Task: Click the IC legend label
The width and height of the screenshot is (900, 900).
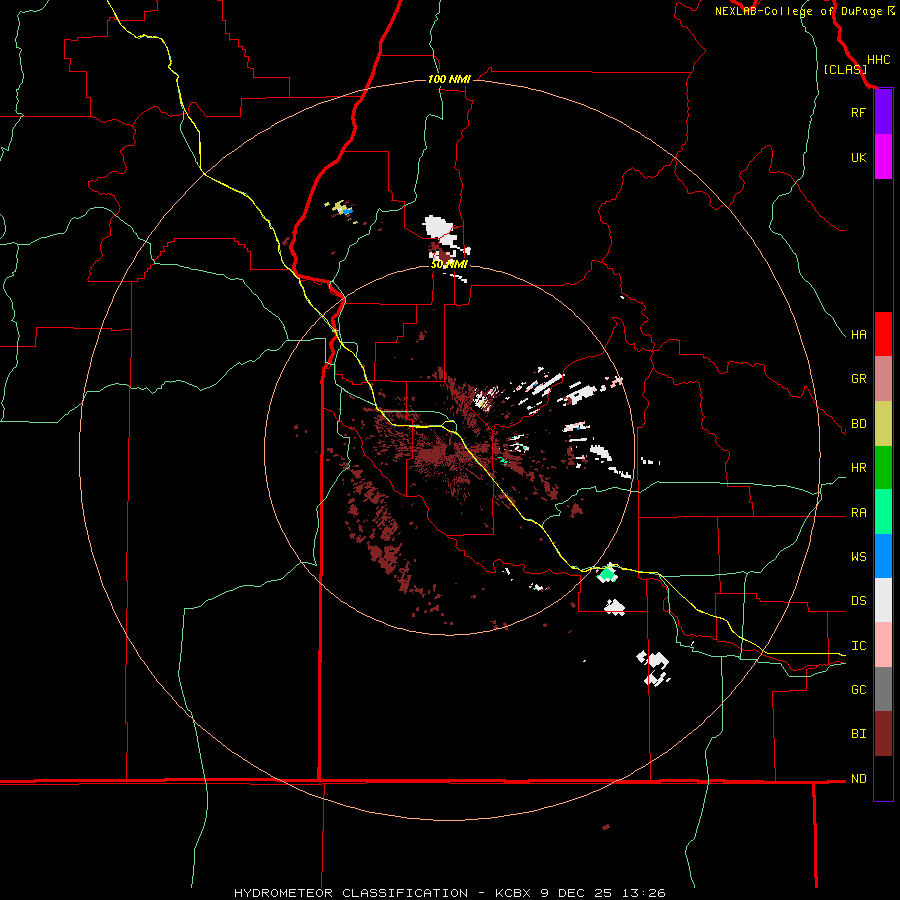Action: 858,646
